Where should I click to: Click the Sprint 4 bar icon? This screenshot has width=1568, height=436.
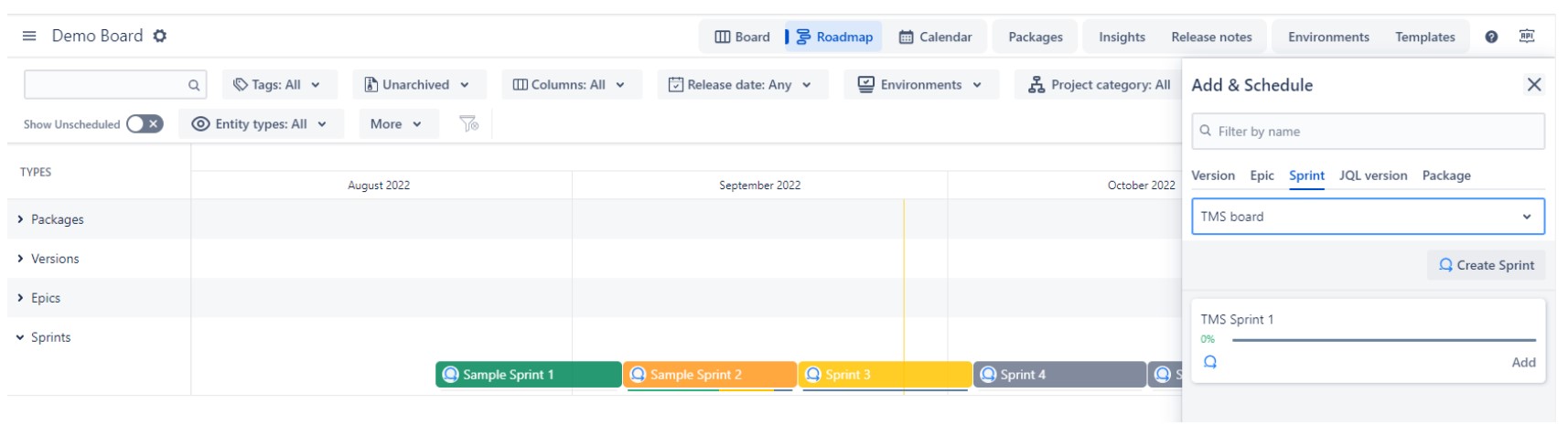[x=988, y=375]
